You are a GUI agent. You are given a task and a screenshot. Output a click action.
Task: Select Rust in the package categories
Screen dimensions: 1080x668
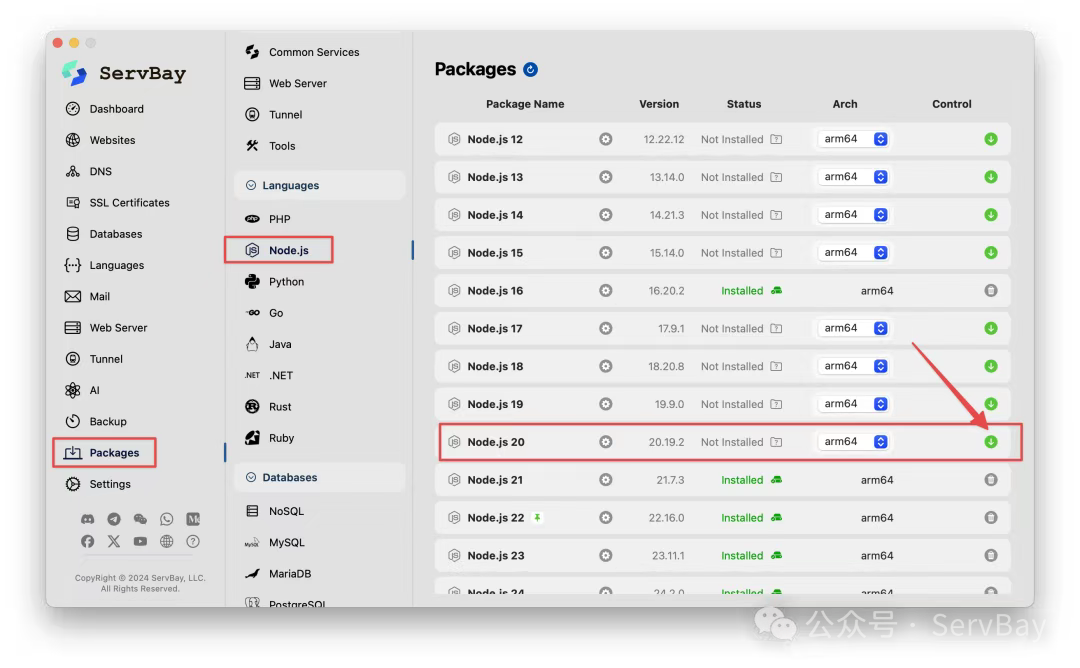tap(268, 407)
